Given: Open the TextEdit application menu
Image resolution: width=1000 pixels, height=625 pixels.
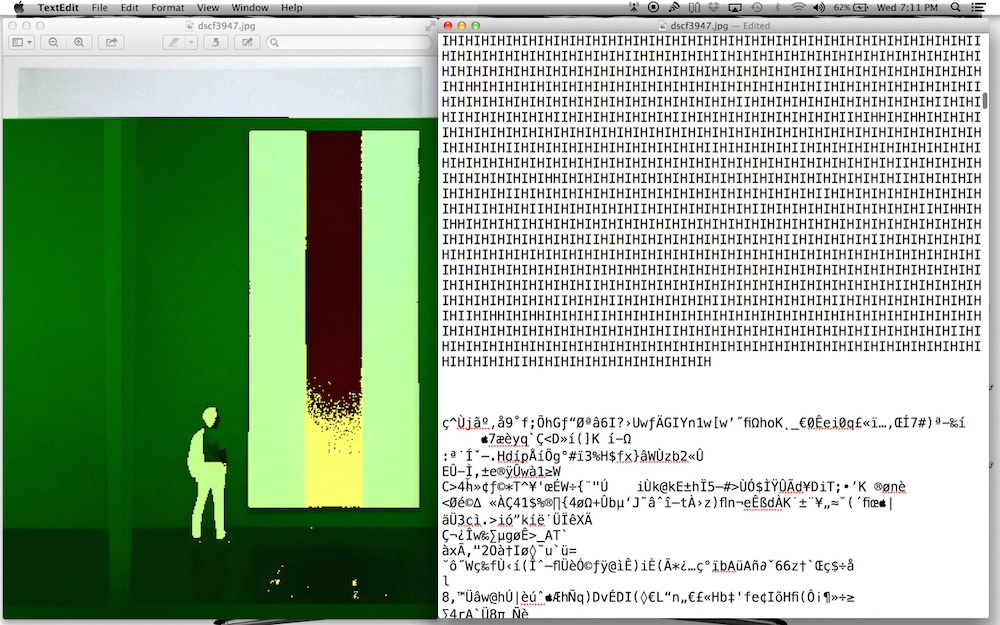Looking at the screenshot, I should click(x=58, y=8).
